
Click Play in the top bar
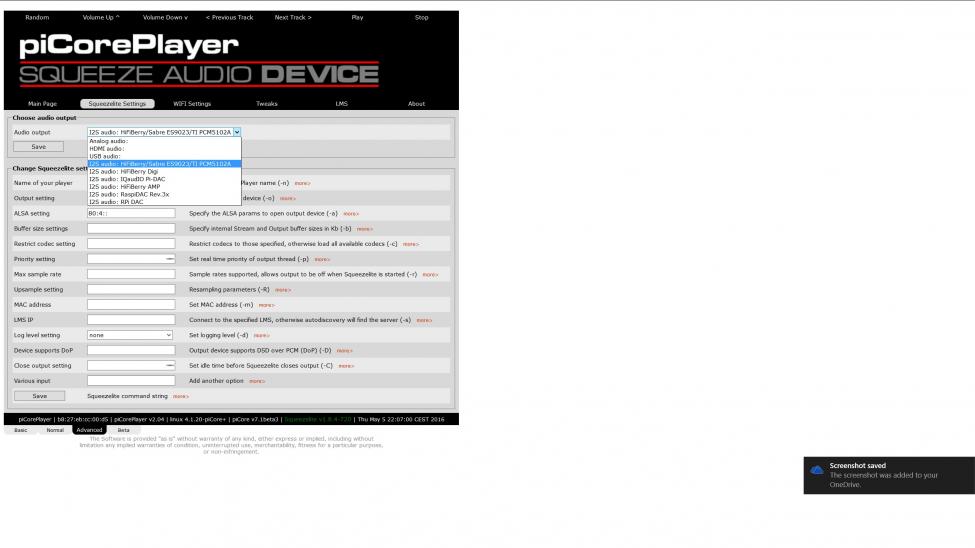pos(358,17)
